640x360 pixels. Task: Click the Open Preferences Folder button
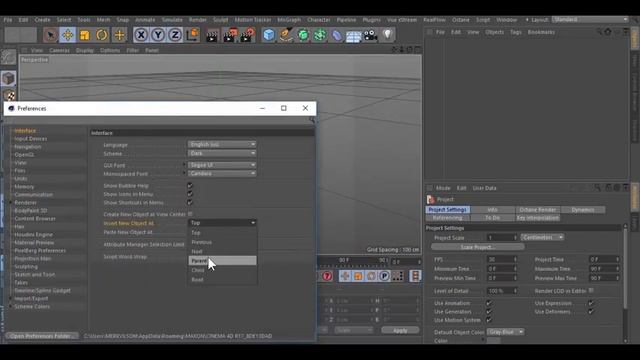click(42, 336)
